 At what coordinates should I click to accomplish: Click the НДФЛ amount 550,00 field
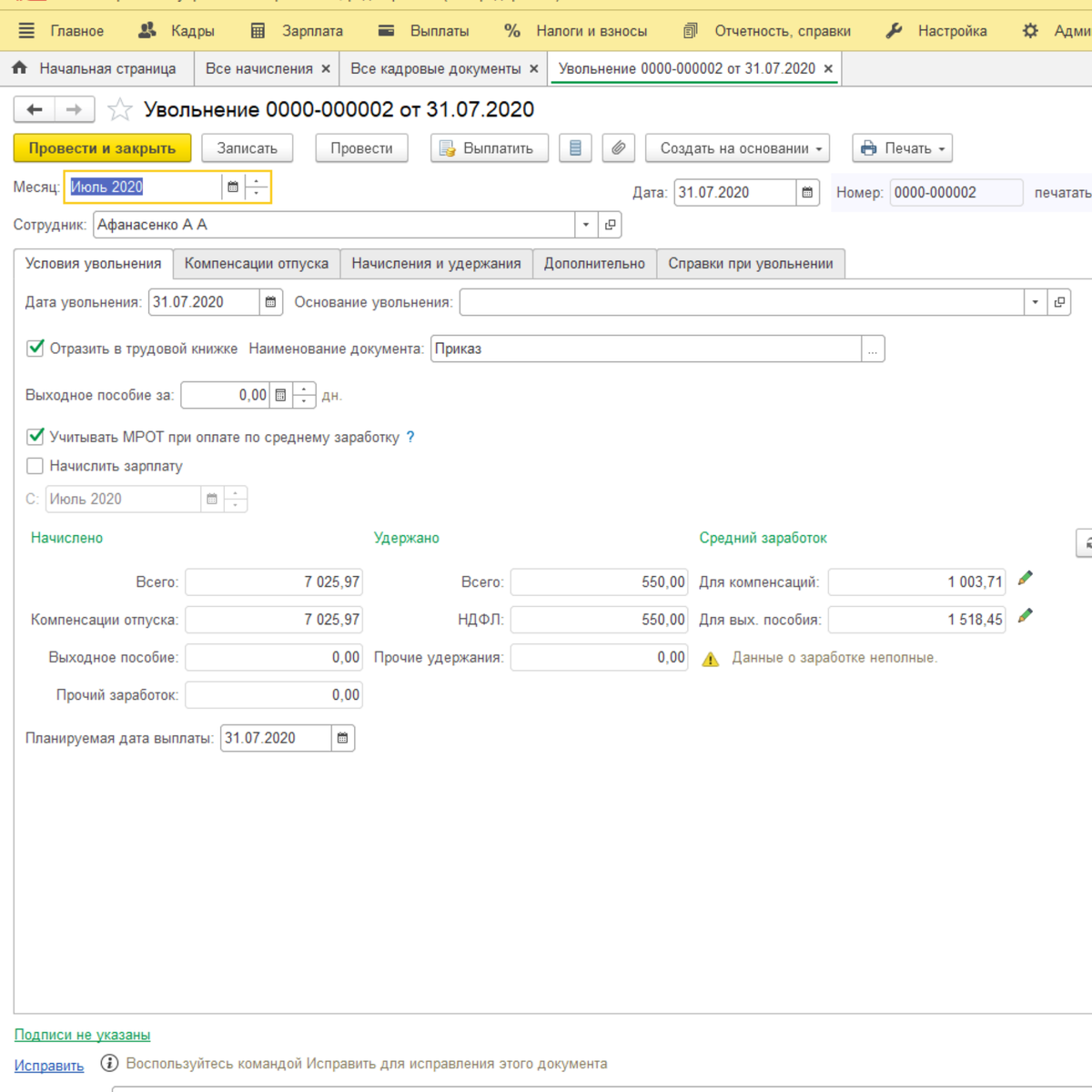(x=600, y=620)
